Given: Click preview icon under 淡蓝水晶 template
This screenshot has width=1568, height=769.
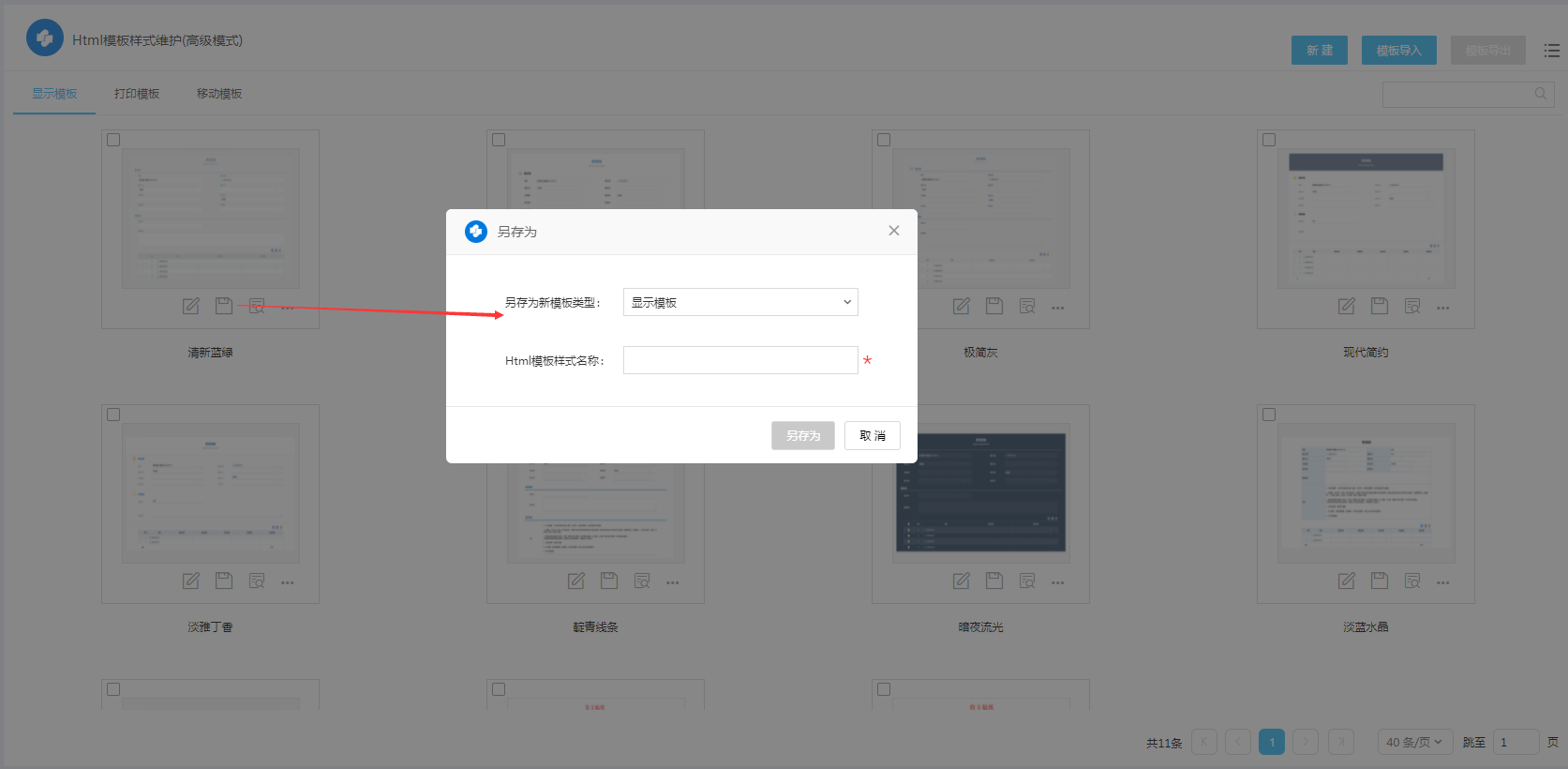Looking at the screenshot, I should [1412, 581].
